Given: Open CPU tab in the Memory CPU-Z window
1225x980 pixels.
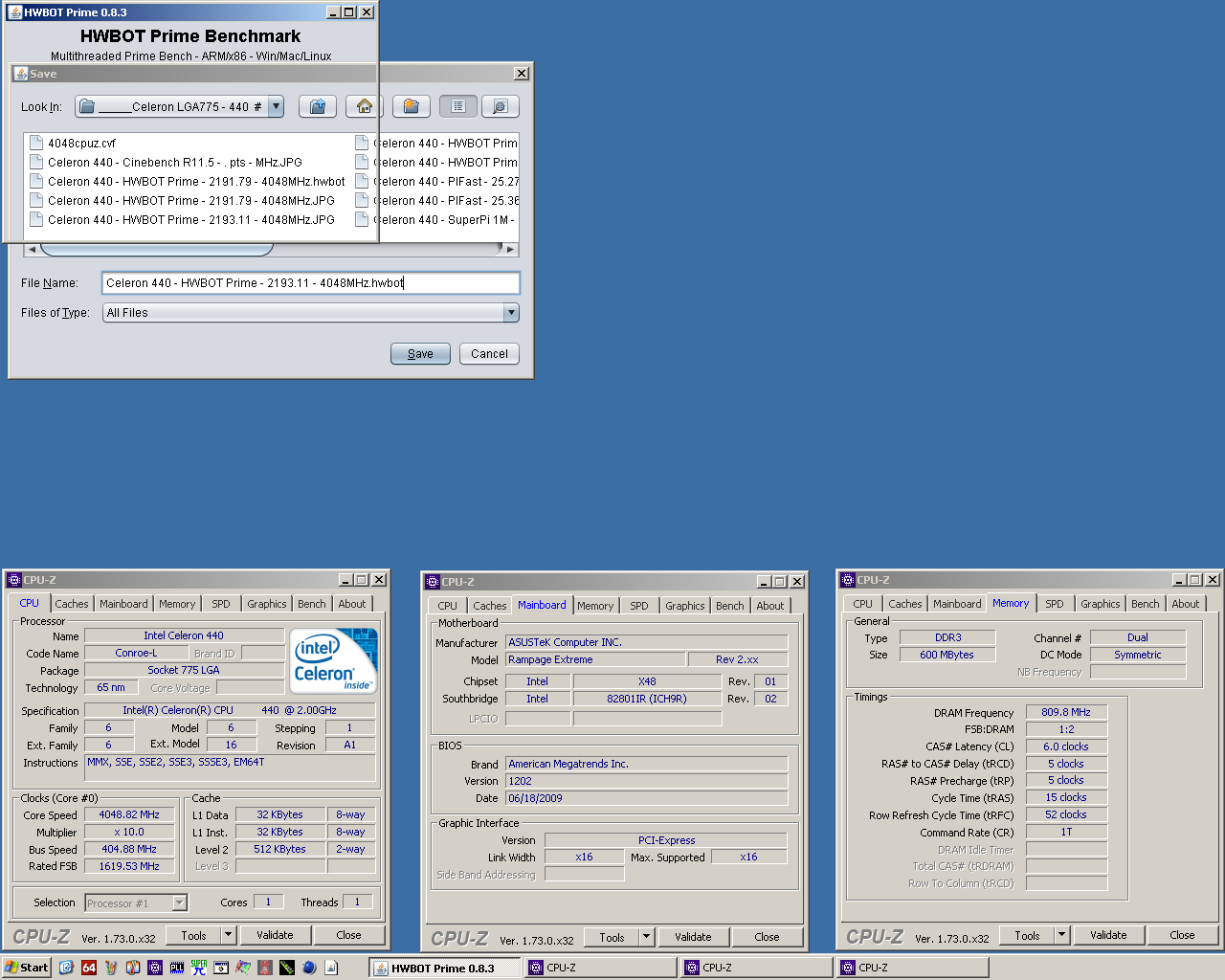Looking at the screenshot, I should 863,604.
